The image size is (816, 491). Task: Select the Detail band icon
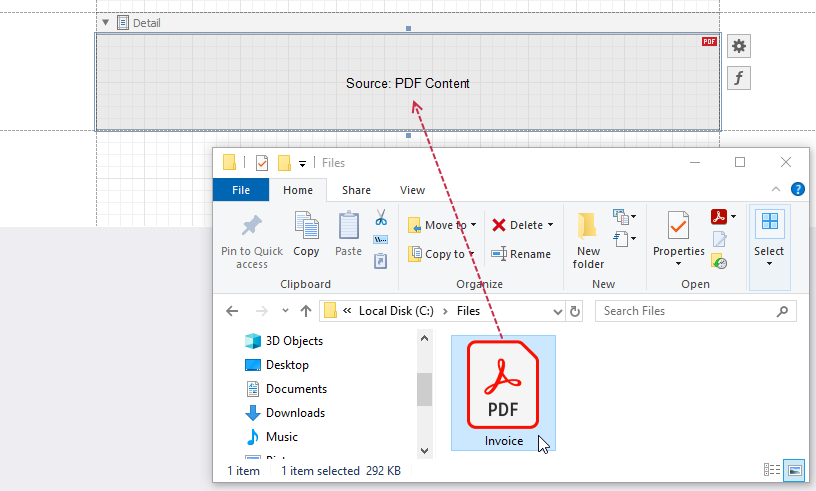click(x=123, y=22)
